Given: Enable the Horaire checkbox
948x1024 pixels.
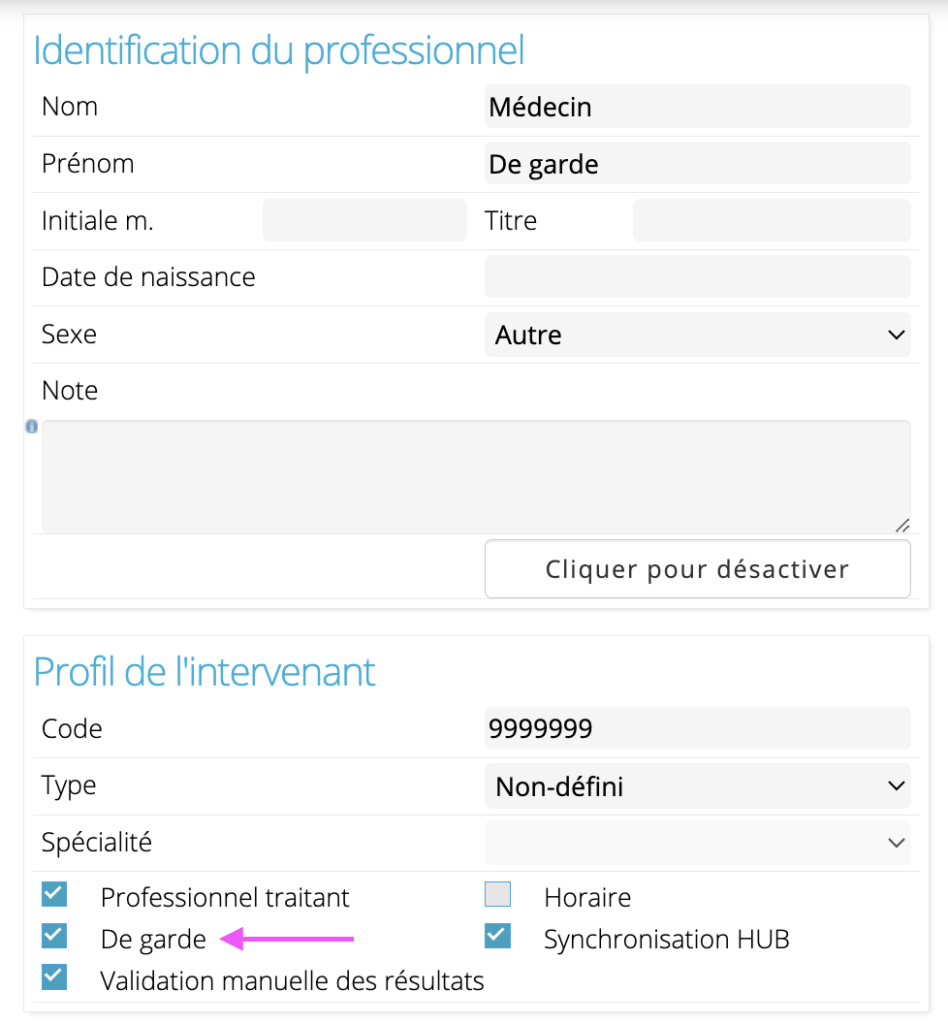Looking at the screenshot, I should point(498,894).
